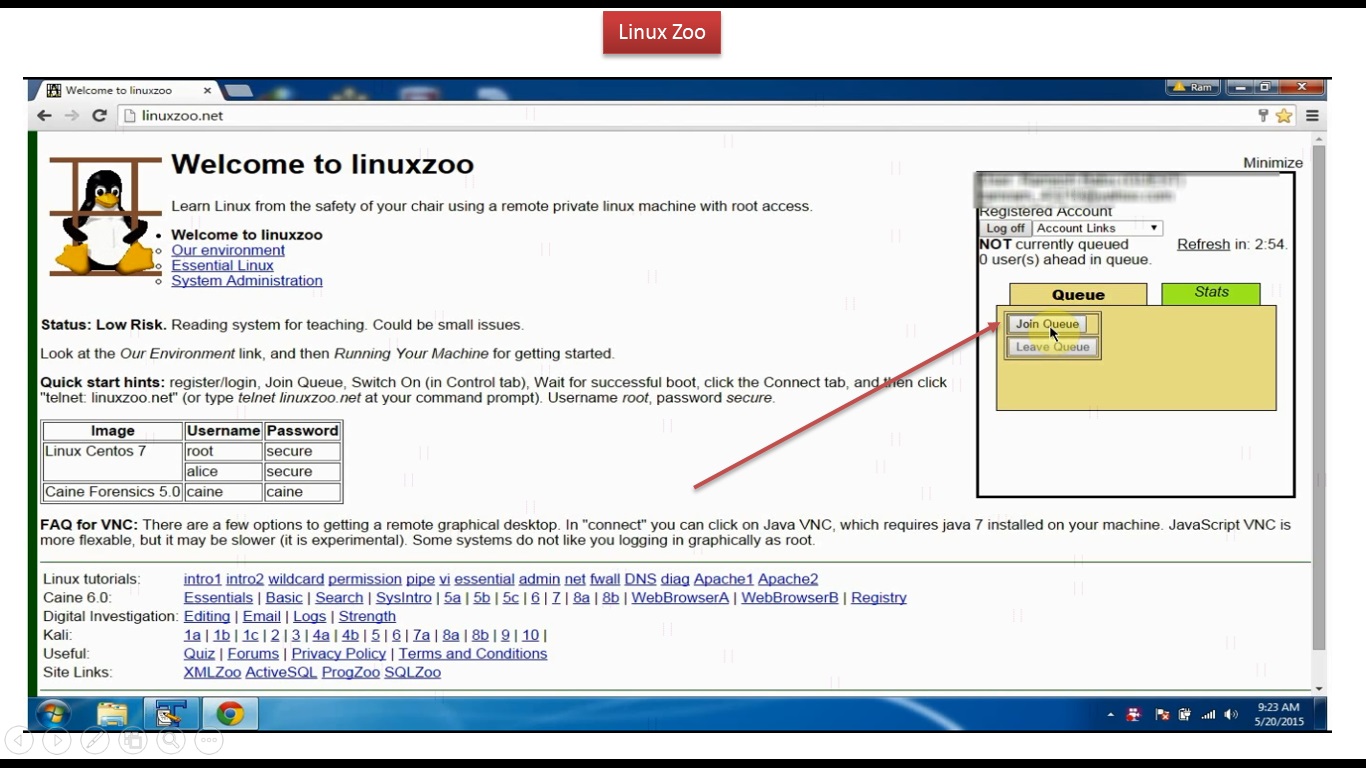Click the Refresh link
The height and width of the screenshot is (768, 1366).
coord(1203,244)
